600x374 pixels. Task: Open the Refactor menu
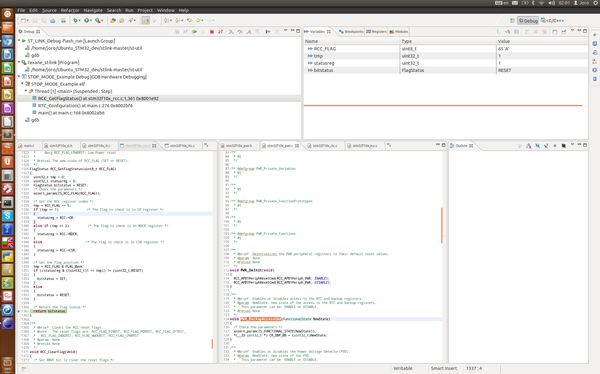[x=70, y=10]
